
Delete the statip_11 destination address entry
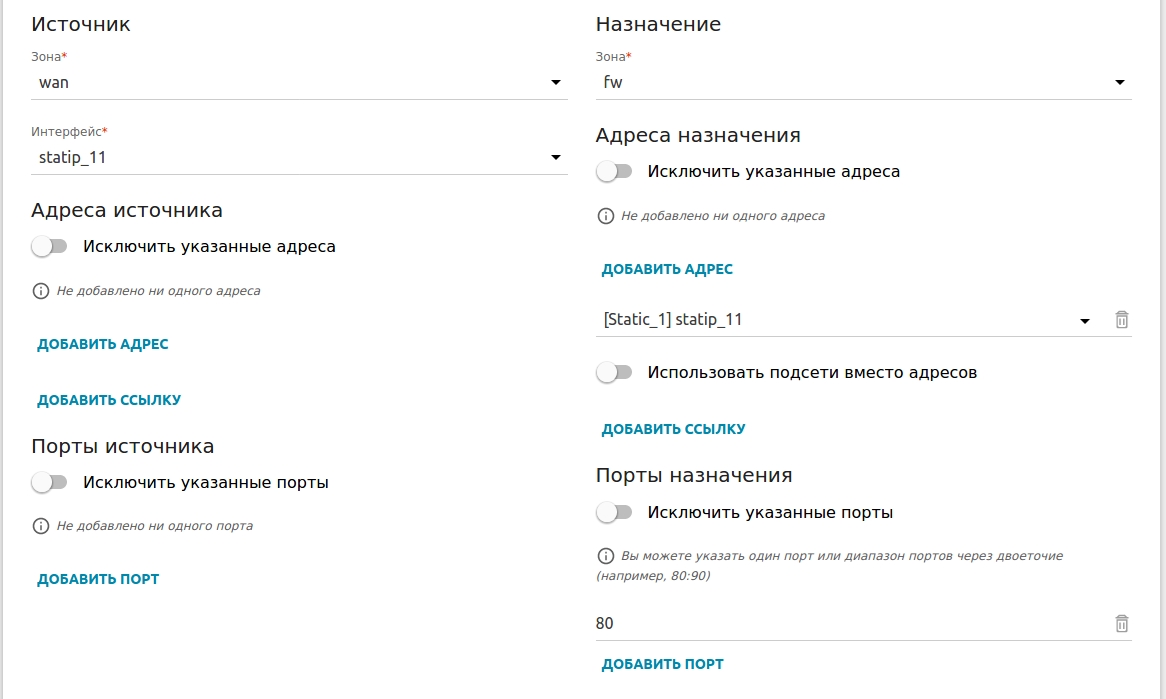click(1121, 320)
